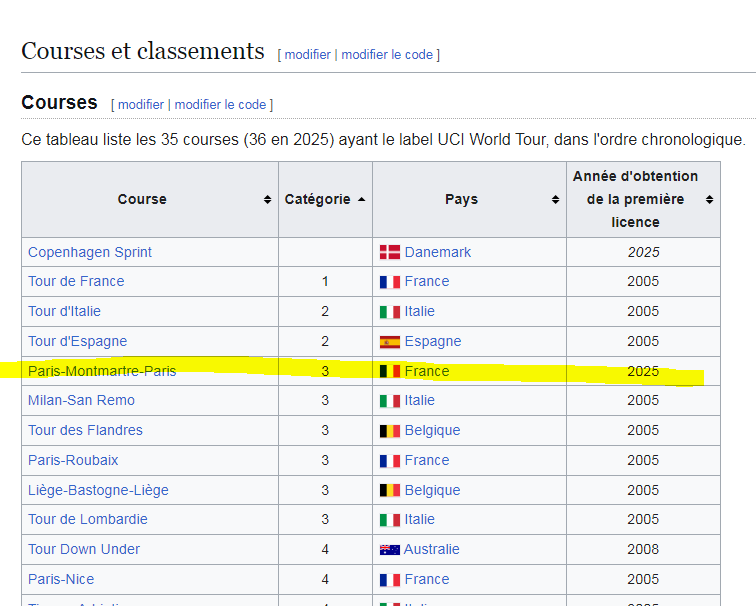The image size is (756, 606).
Task: Click the Spanish flag beside Espagne
Action: click(x=390, y=341)
